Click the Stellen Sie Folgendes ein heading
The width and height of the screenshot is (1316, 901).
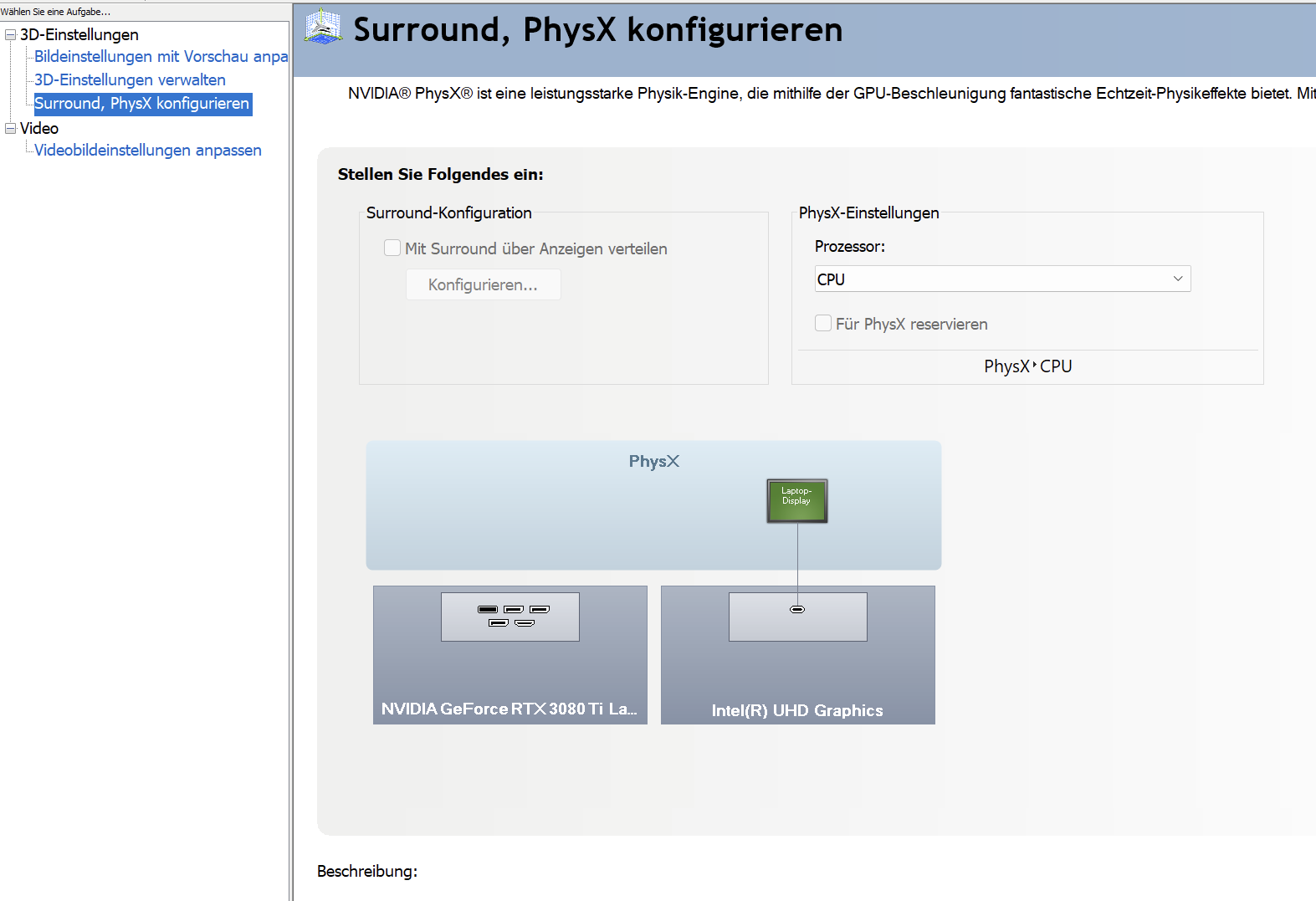[x=441, y=174]
